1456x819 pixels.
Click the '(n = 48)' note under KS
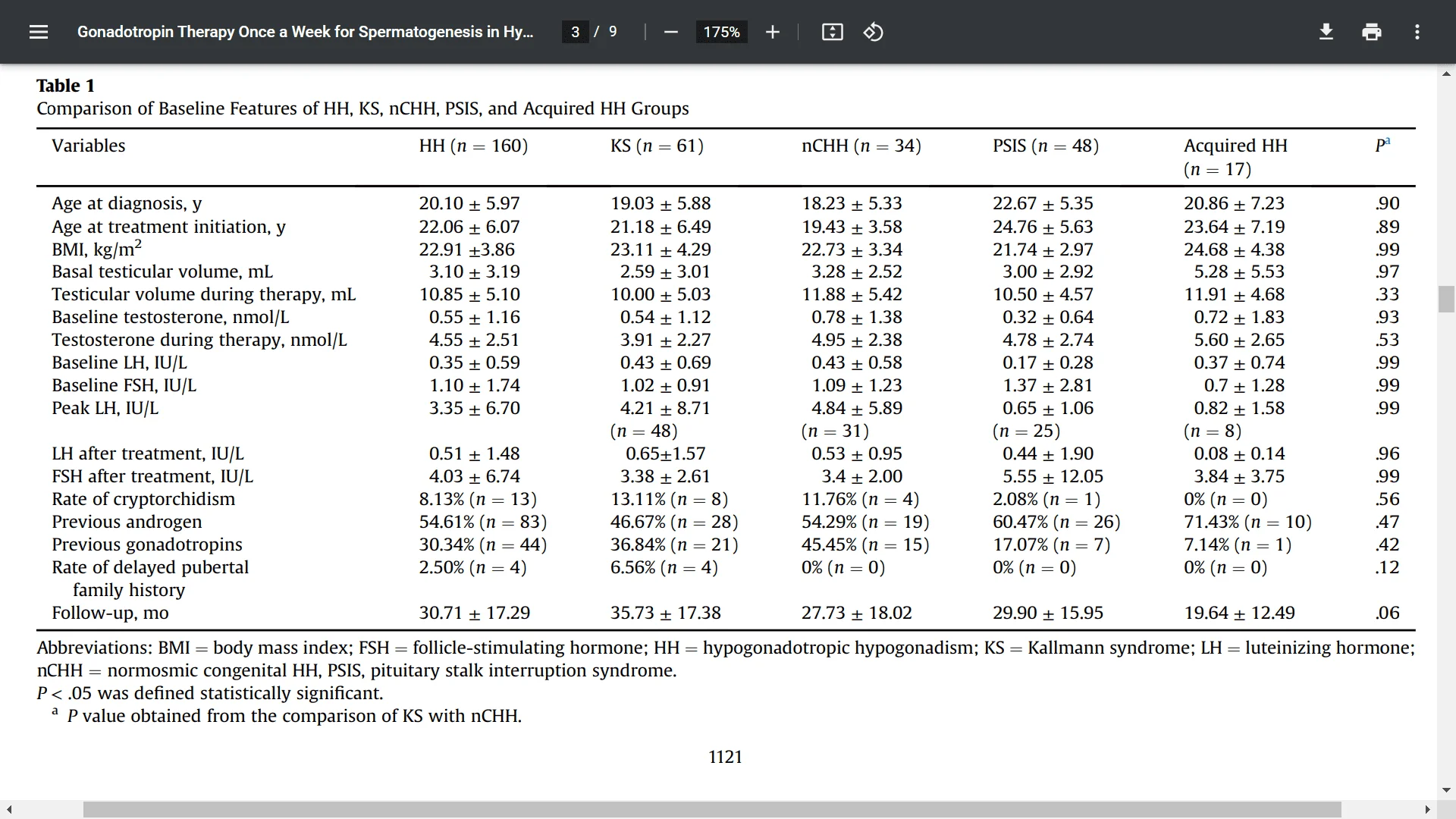(x=644, y=431)
